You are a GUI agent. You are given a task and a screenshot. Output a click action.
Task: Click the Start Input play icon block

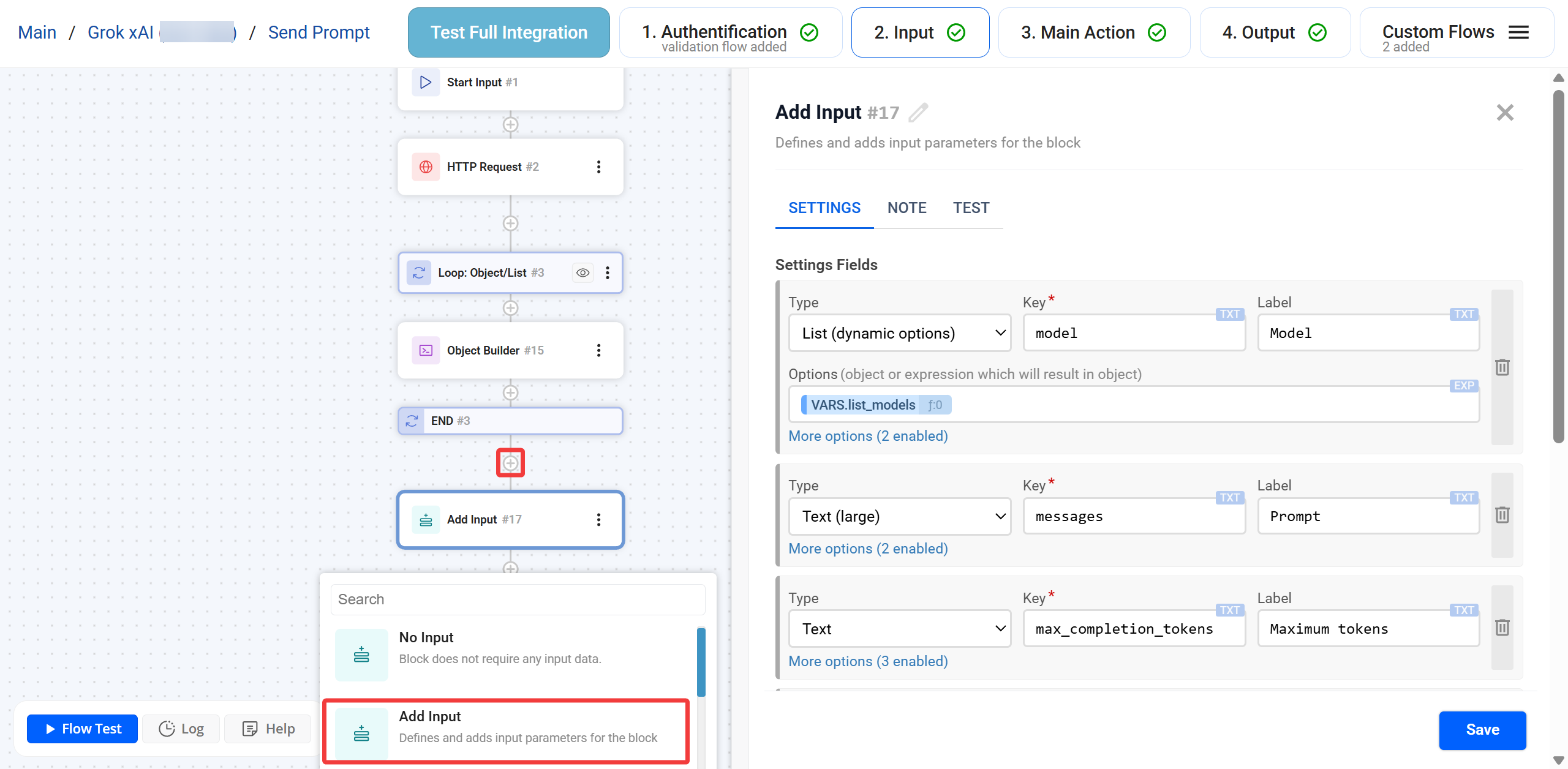coord(426,82)
